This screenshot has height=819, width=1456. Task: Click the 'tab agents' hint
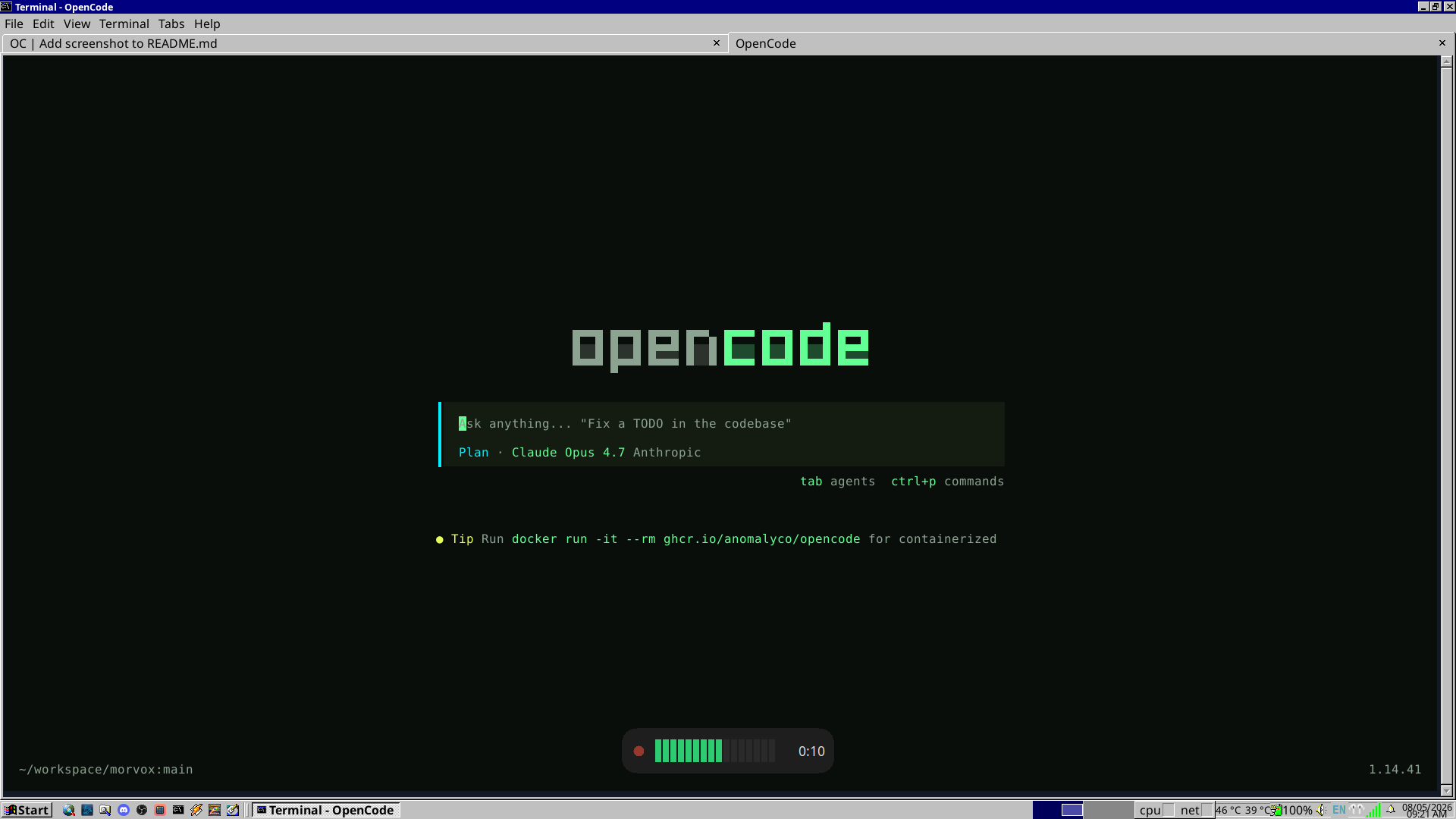click(837, 482)
